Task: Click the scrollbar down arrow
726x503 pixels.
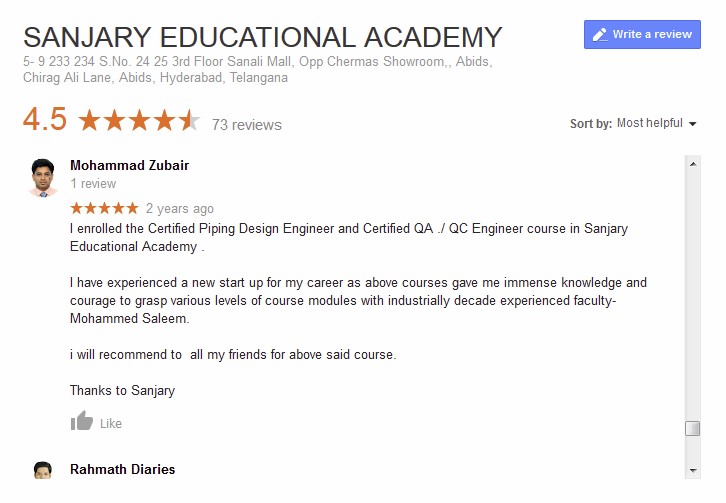Action: tap(692, 470)
